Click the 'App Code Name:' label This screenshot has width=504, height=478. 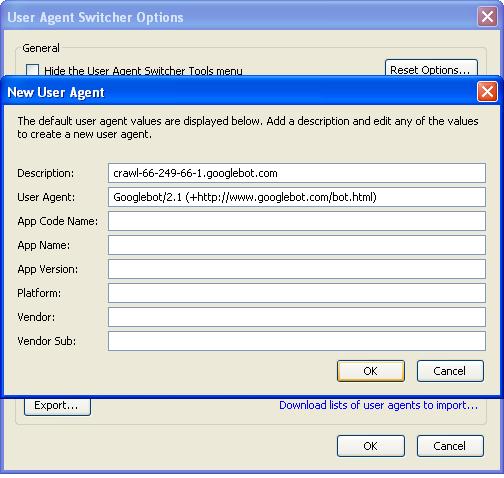click(58, 221)
